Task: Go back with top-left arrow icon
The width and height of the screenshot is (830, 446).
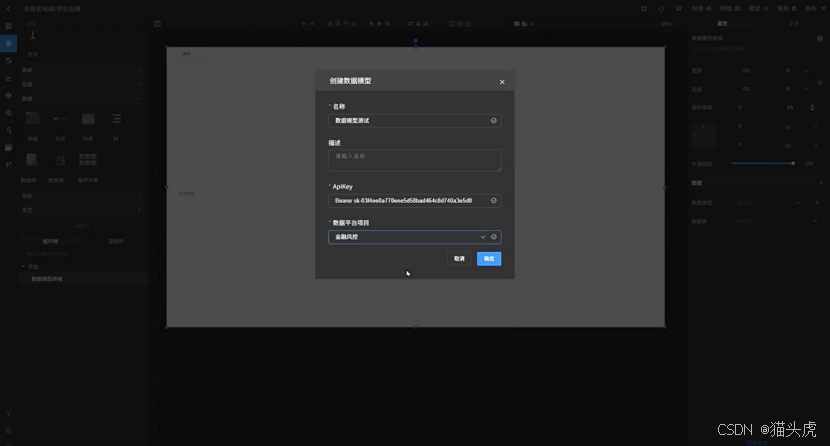Action: click(x=8, y=8)
